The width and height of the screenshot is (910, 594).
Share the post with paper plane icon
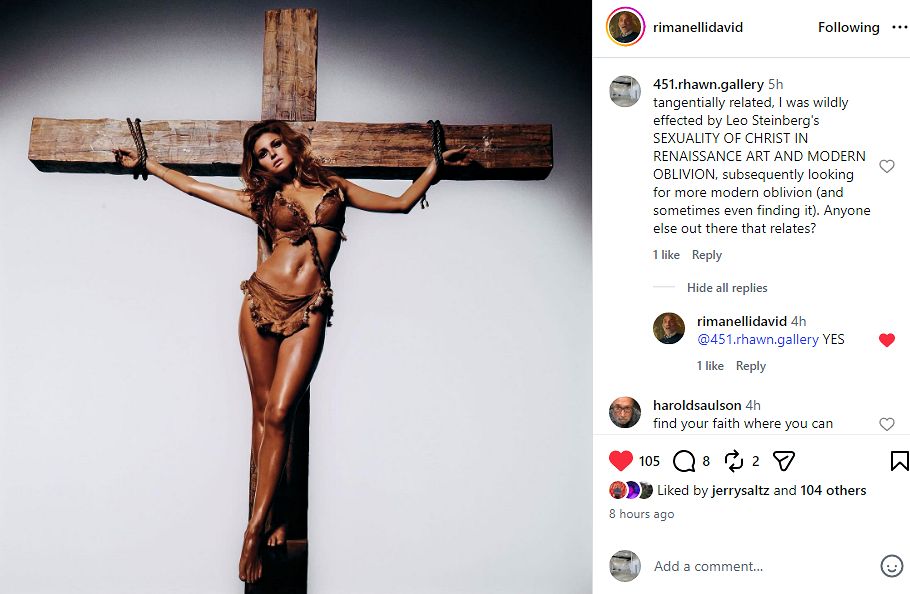click(x=784, y=461)
